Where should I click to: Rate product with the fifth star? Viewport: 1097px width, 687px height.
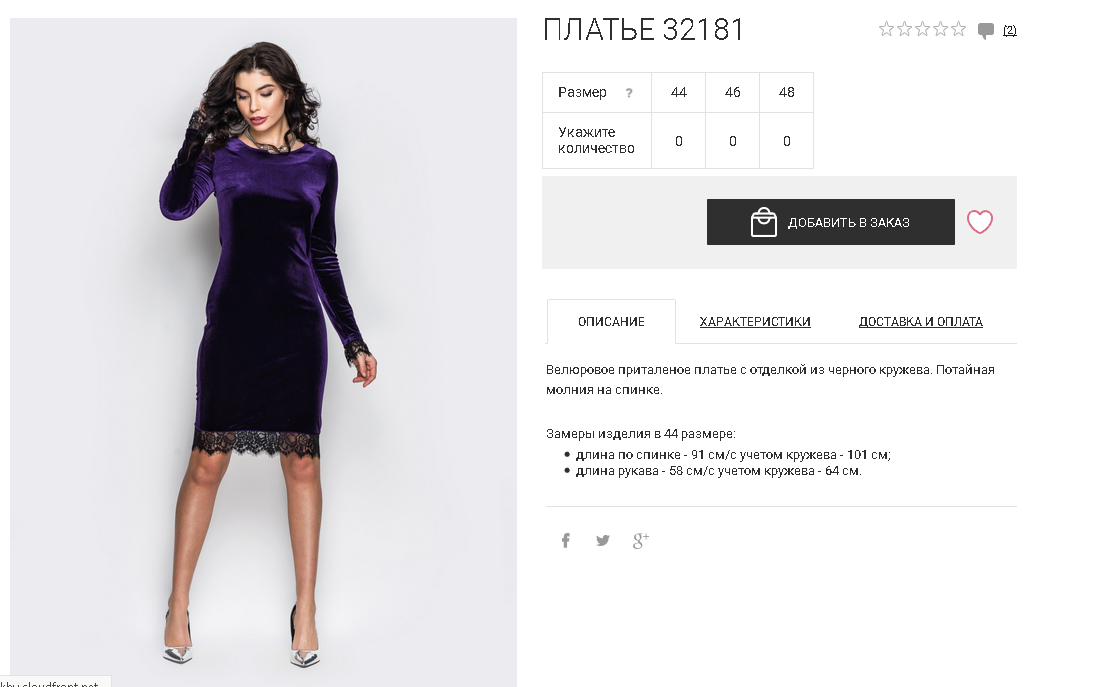[958, 29]
